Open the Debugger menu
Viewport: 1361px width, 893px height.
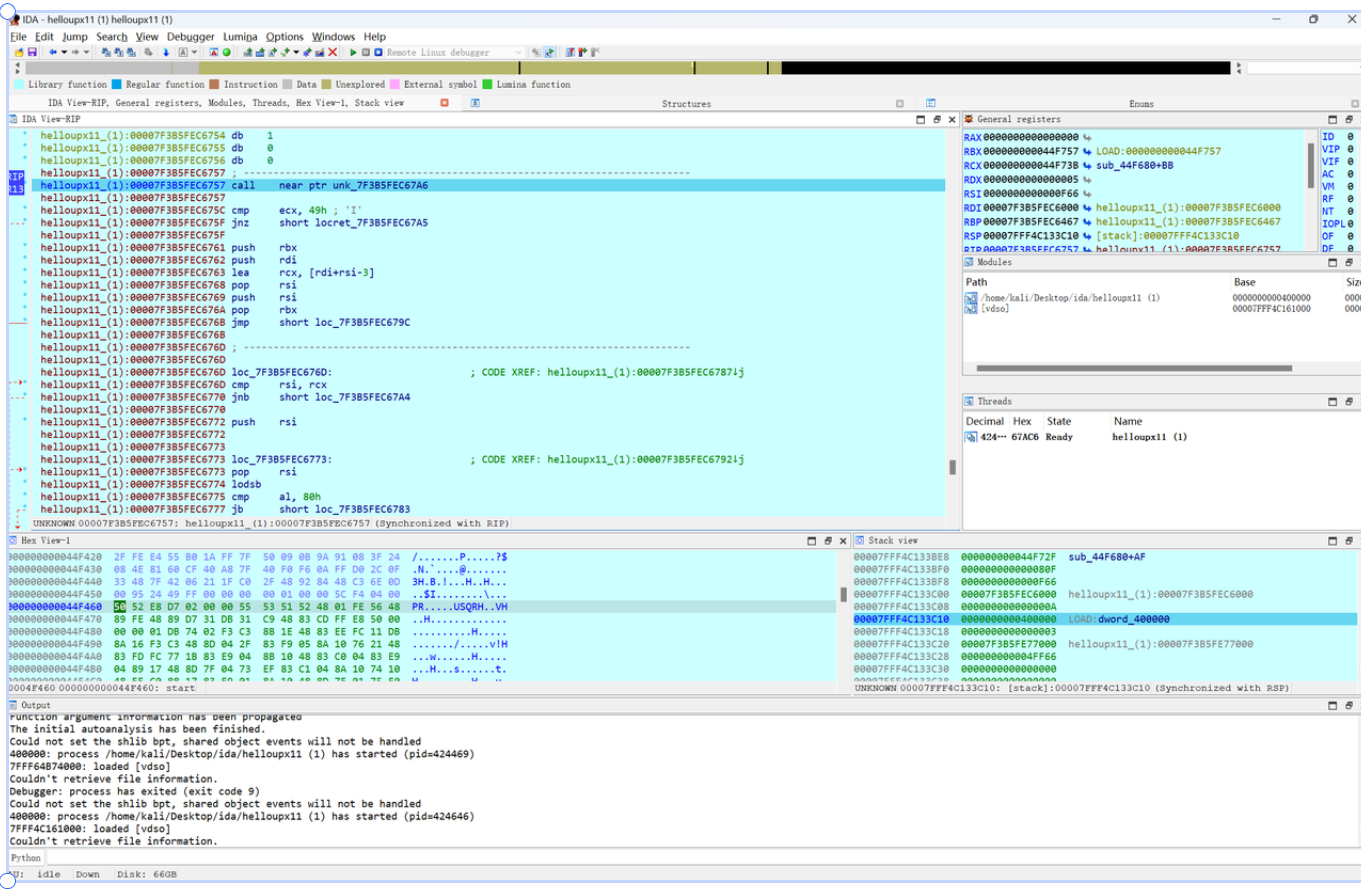coord(190,36)
